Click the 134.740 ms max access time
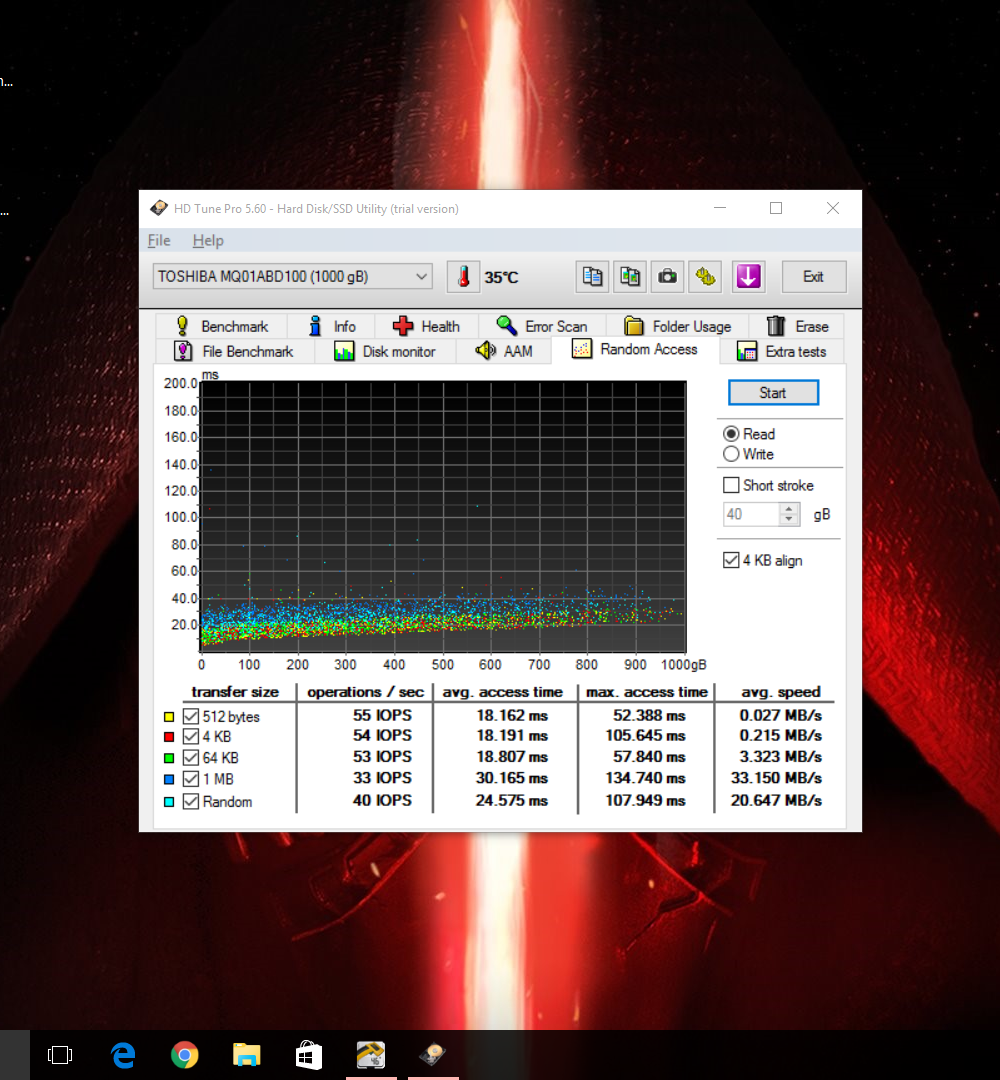This screenshot has height=1080, width=1000. pos(645,778)
